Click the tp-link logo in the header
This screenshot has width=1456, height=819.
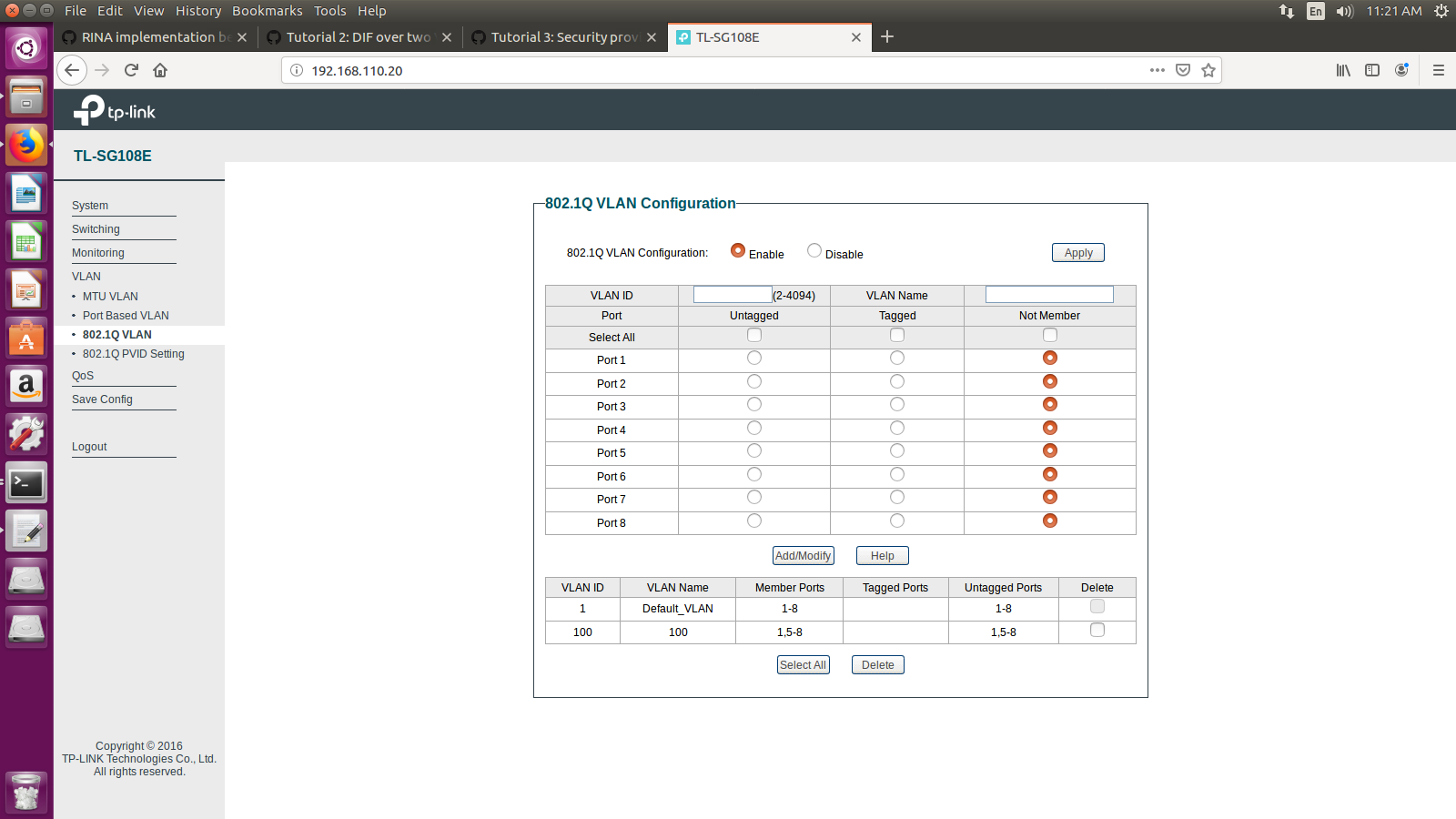click(114, 109)
